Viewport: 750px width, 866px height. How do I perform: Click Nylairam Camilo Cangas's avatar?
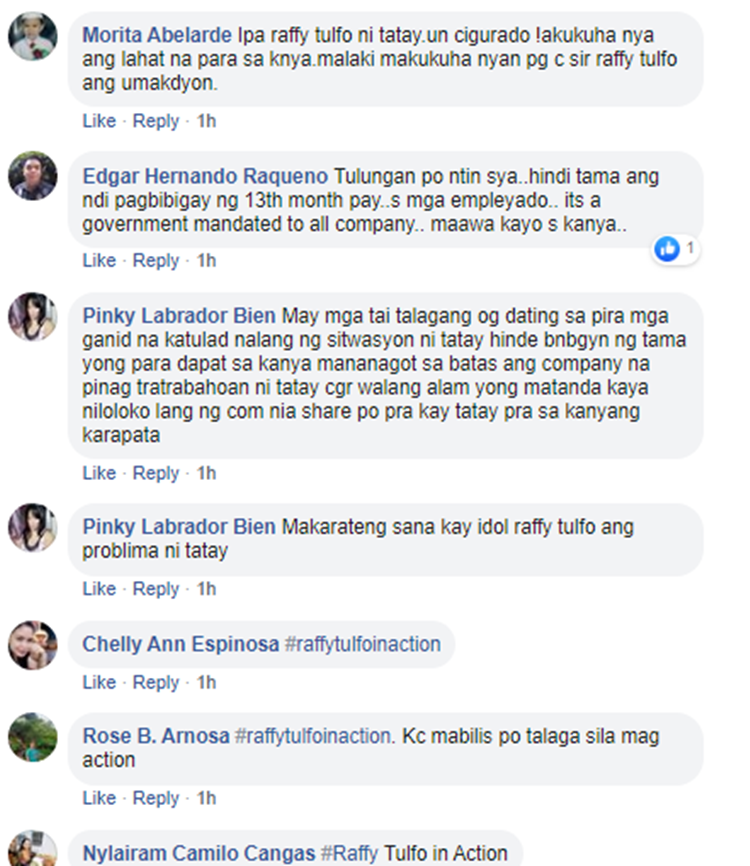click(x=33, y=849)
